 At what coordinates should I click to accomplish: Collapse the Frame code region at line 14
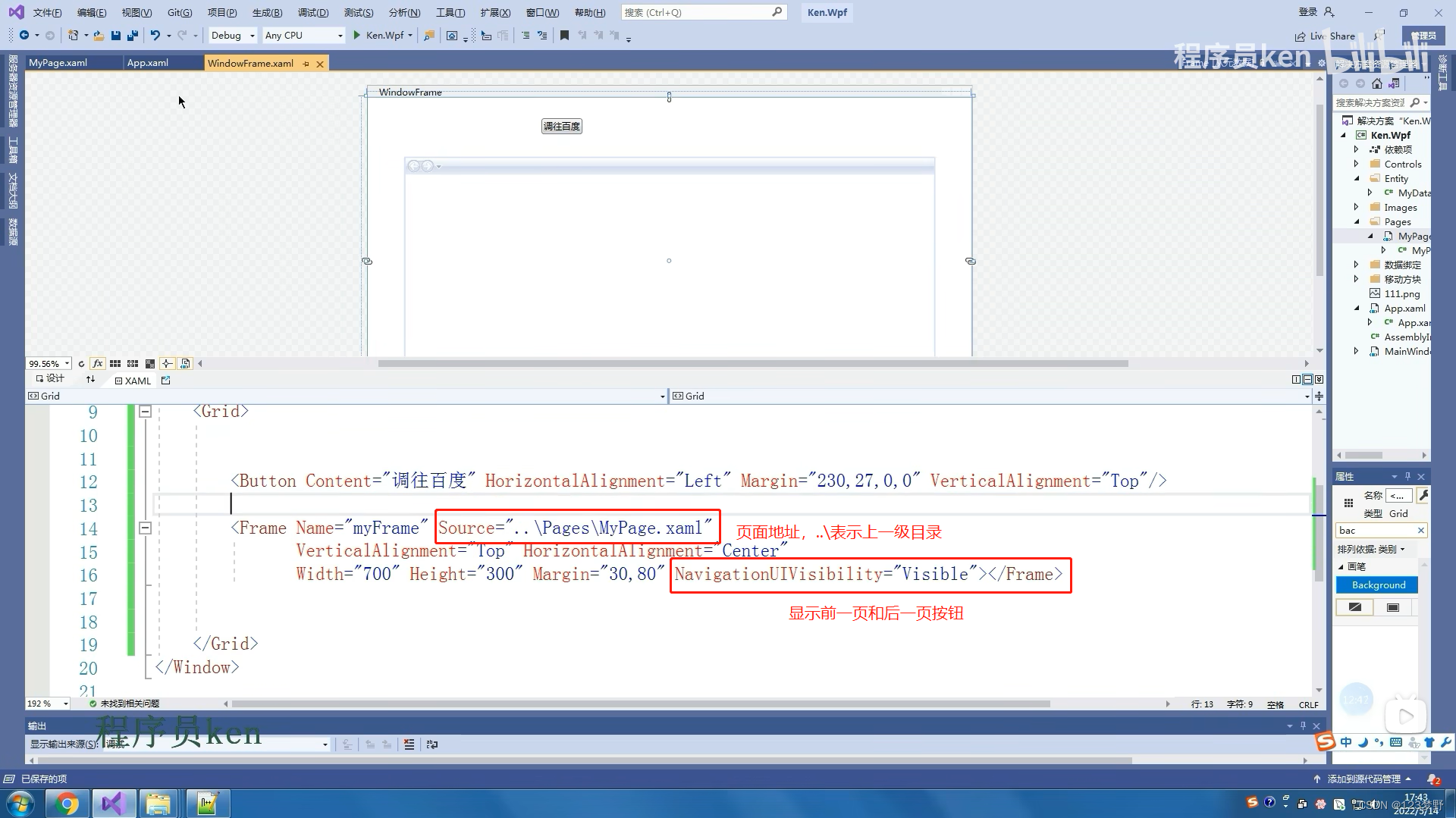(146, 528)
